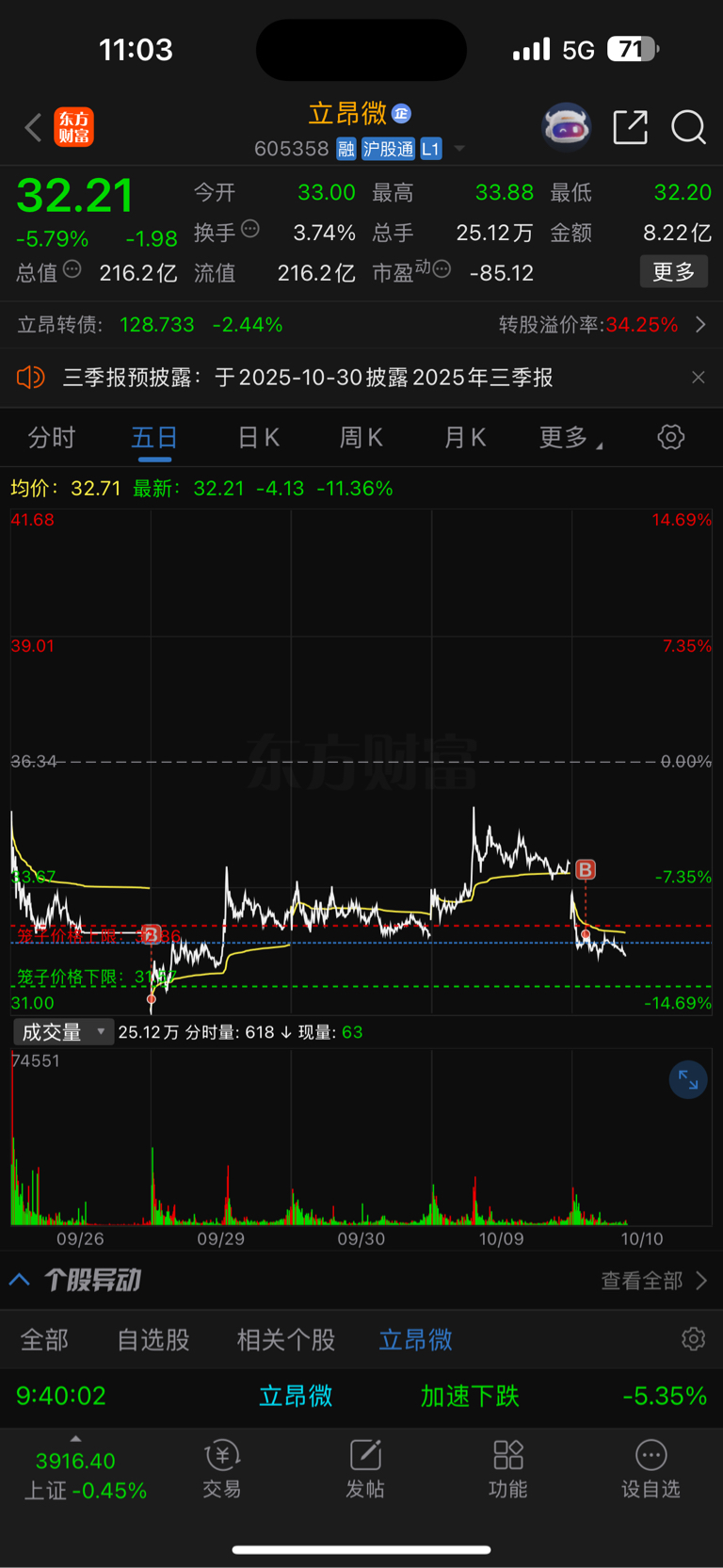Tap the 立昂微 stock title

click(347, 114)
